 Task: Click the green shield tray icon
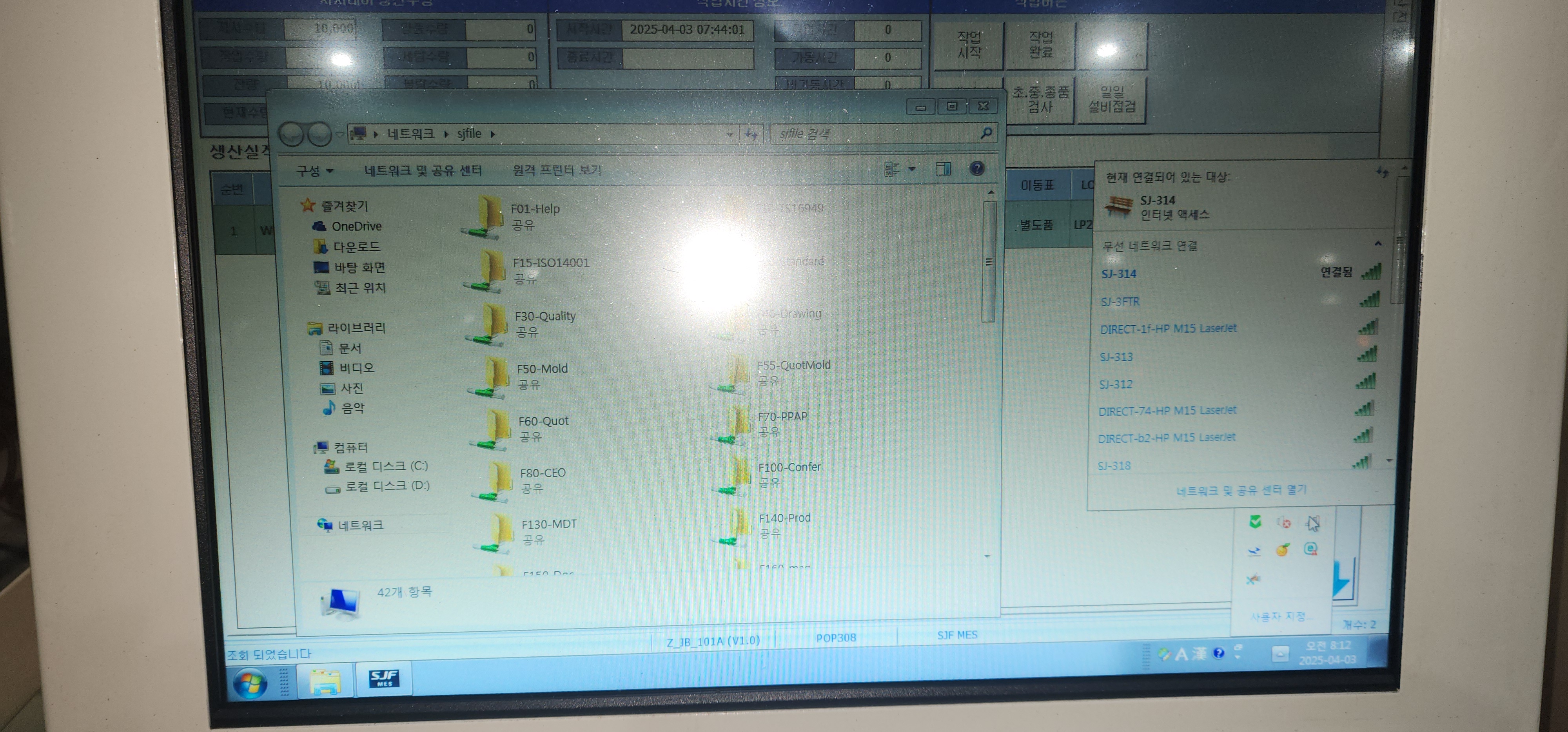coord(1254,522)
